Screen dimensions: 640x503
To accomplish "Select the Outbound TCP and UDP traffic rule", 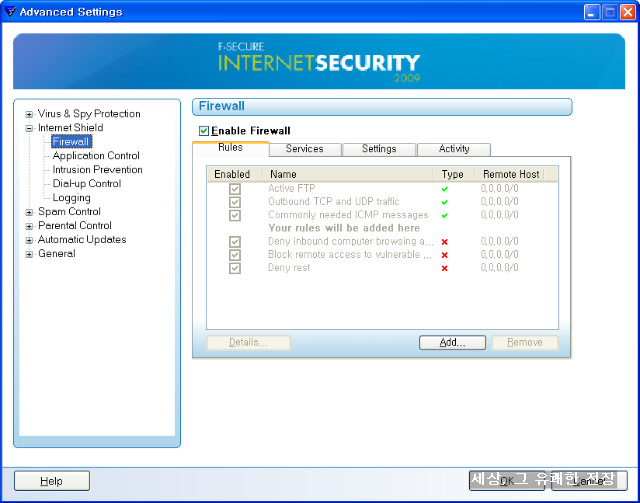I will coord(333,201).
